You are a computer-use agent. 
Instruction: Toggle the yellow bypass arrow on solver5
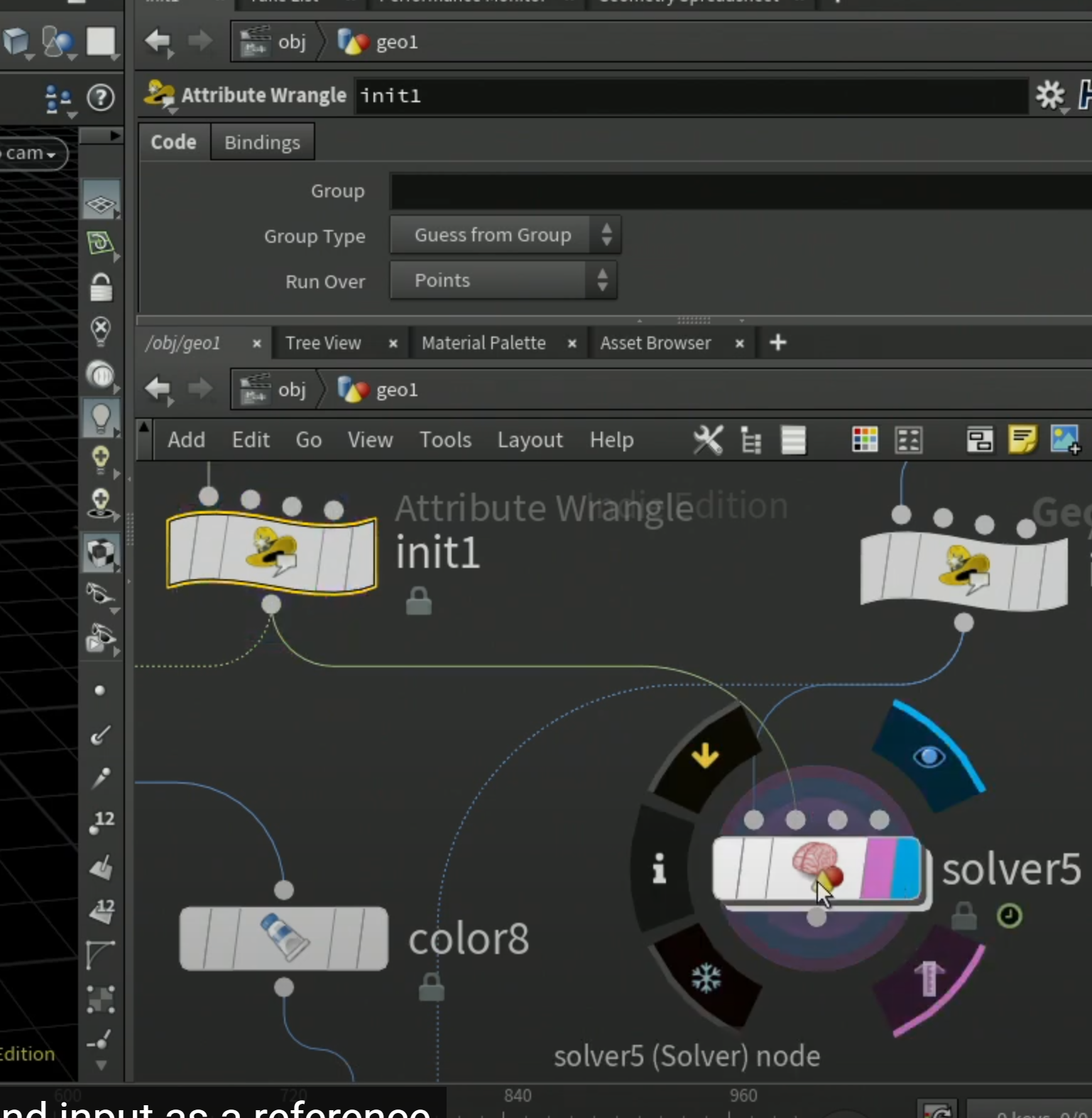[x=705, y=756]
